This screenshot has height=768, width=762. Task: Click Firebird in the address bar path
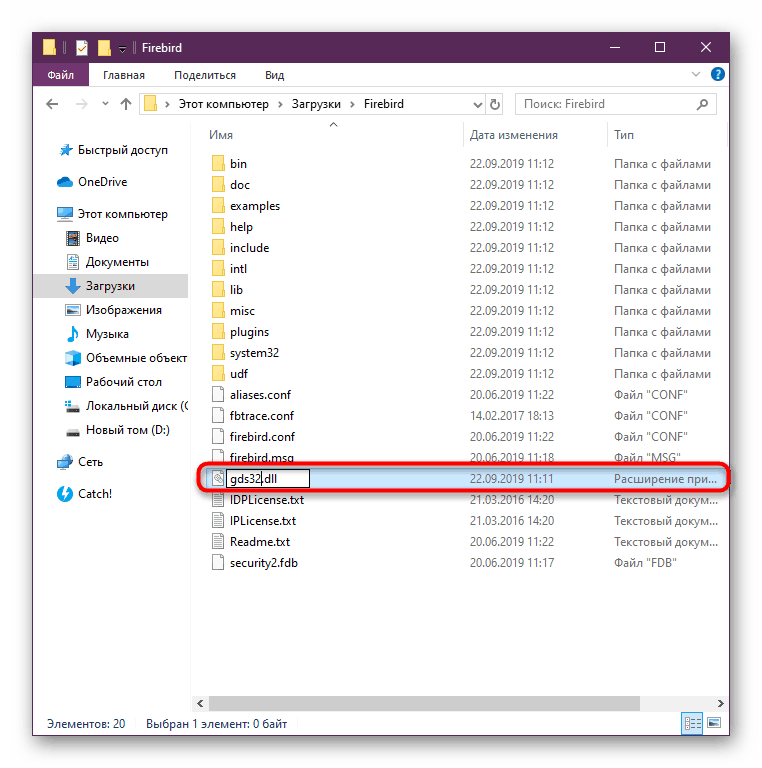pos(383,104)
